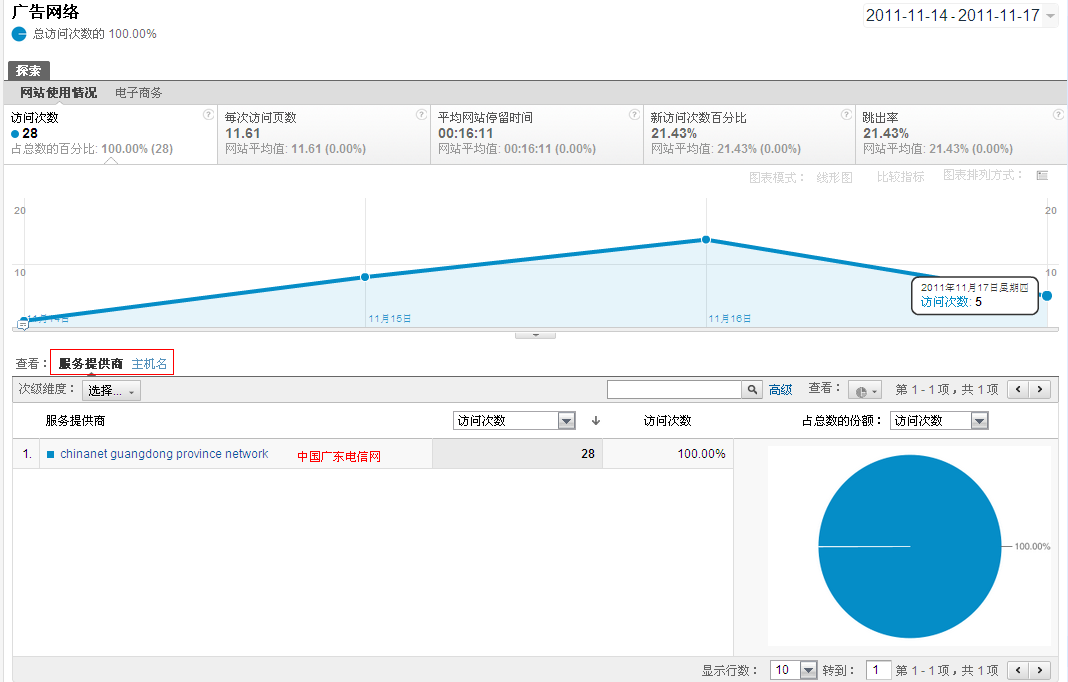The height and width of the screenshot is (682, 1068).
Task: Open the 占总数的份额 访问次数 dropdown
Action: click(939, 420)
